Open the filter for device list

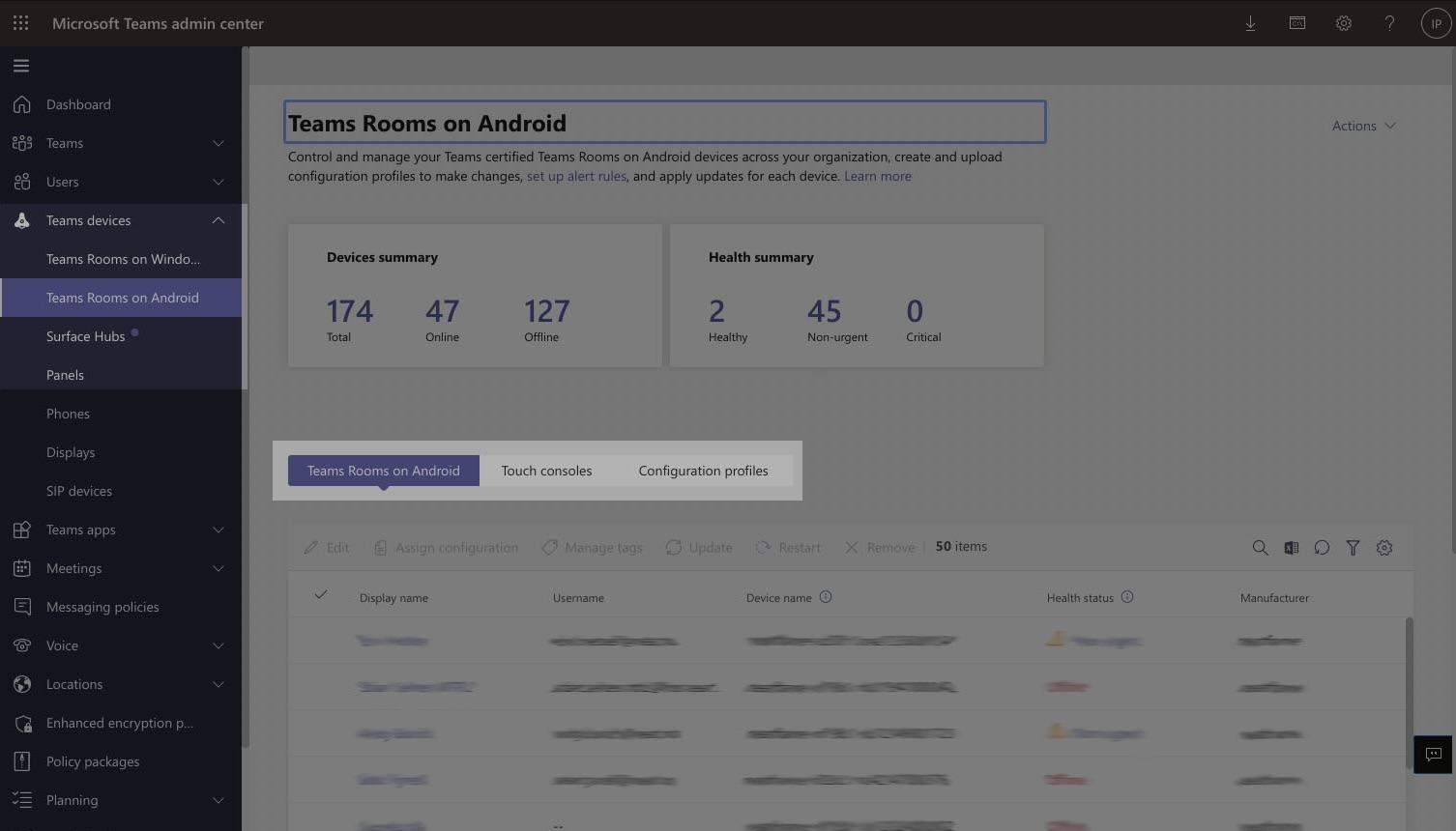[x=1353, y=547]
